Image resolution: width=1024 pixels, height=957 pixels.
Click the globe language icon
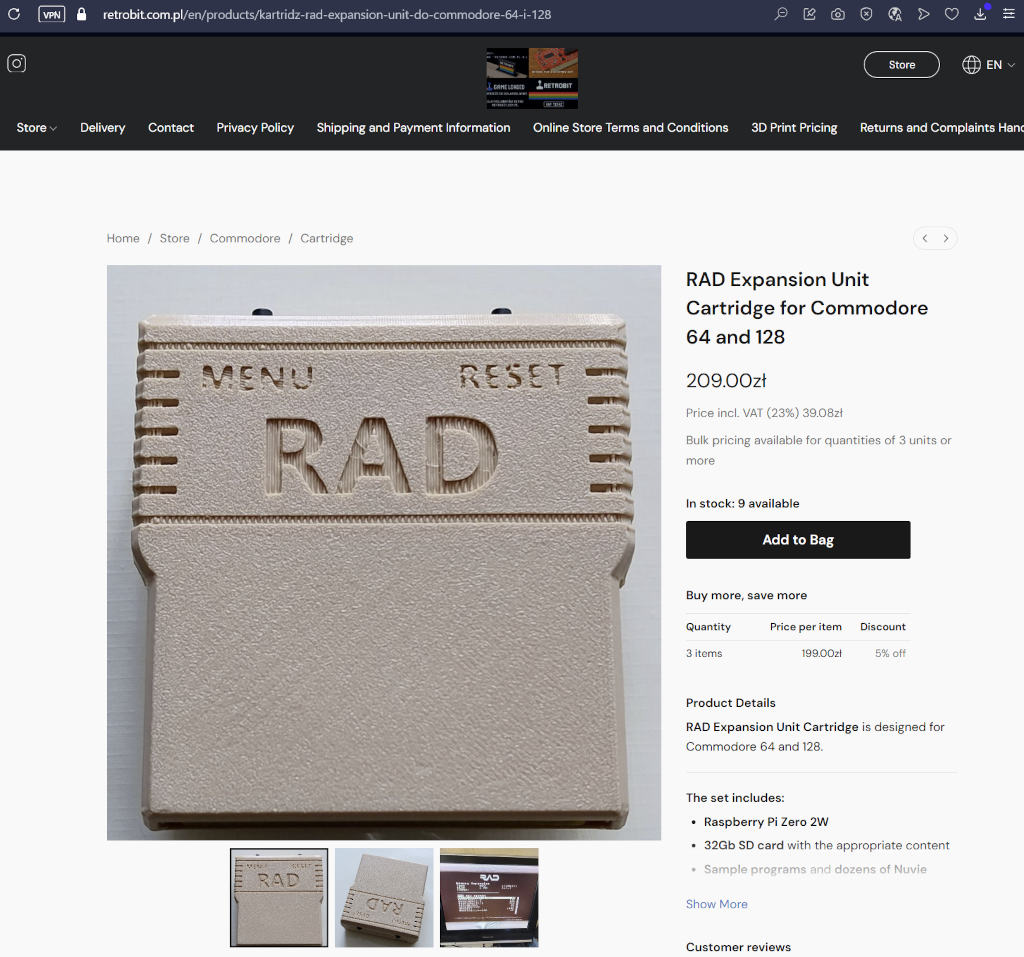(971, 65)
